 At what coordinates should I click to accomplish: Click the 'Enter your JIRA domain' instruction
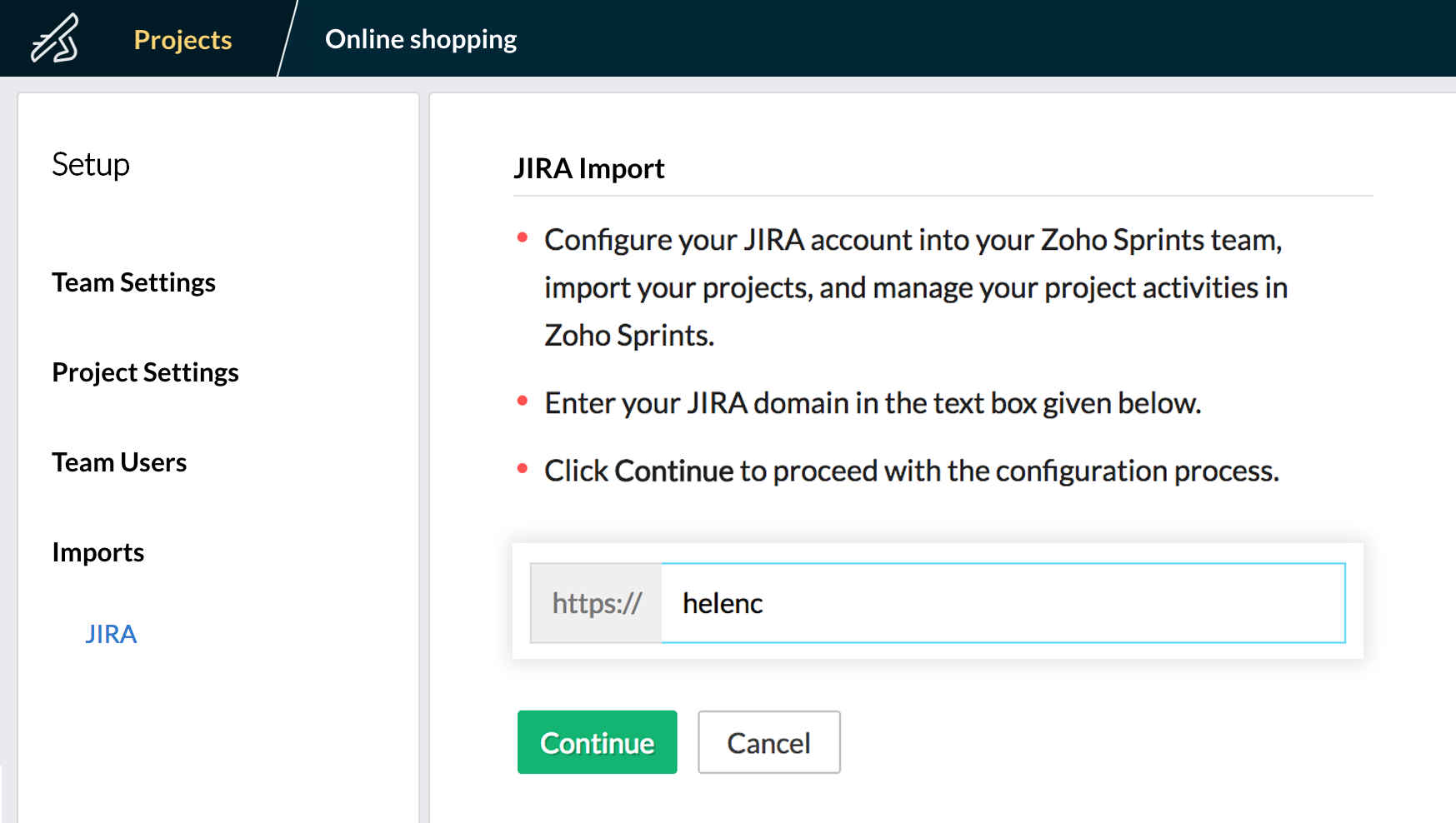tap(872, 403)
